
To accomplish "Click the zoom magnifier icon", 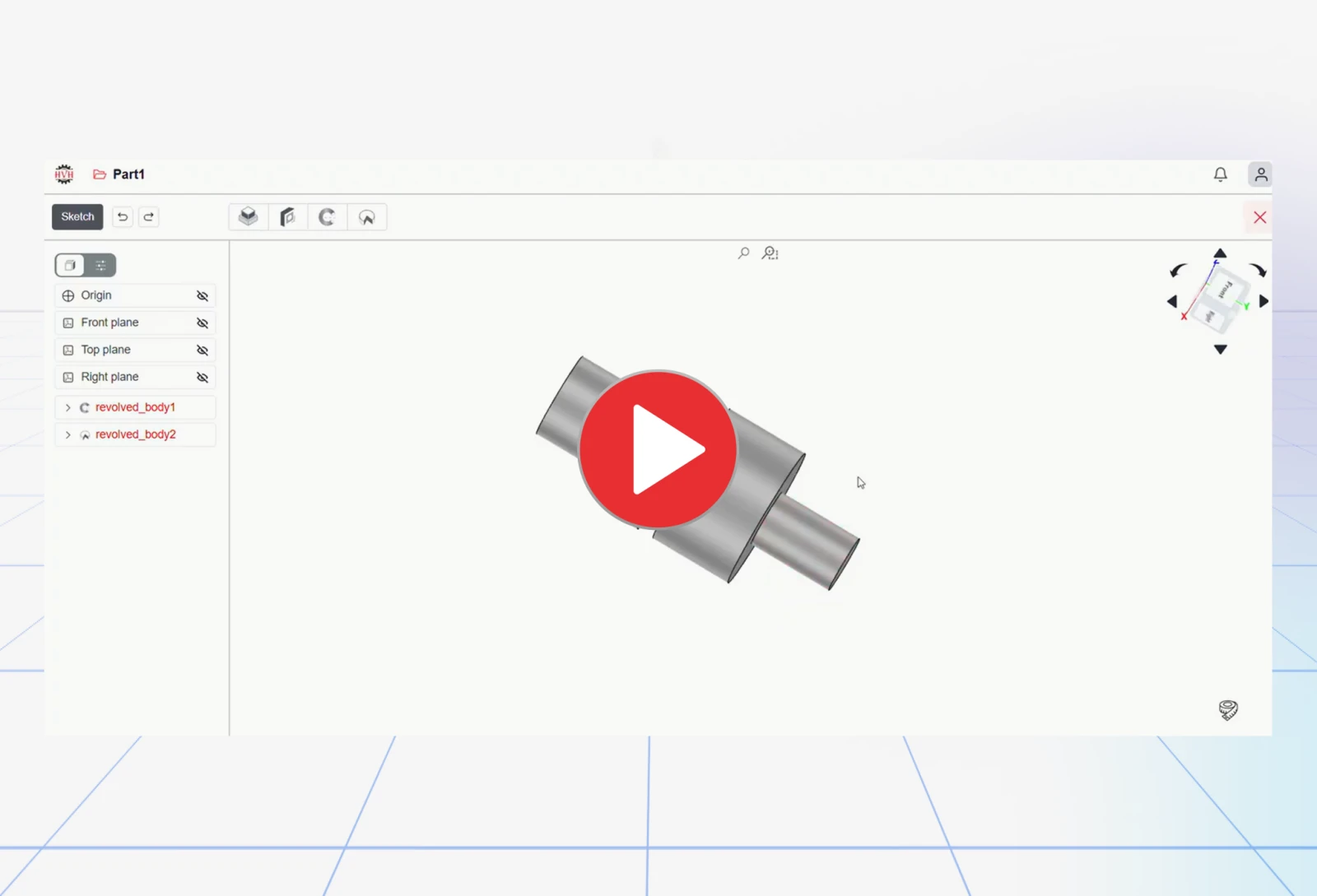I will click(743, 253).
